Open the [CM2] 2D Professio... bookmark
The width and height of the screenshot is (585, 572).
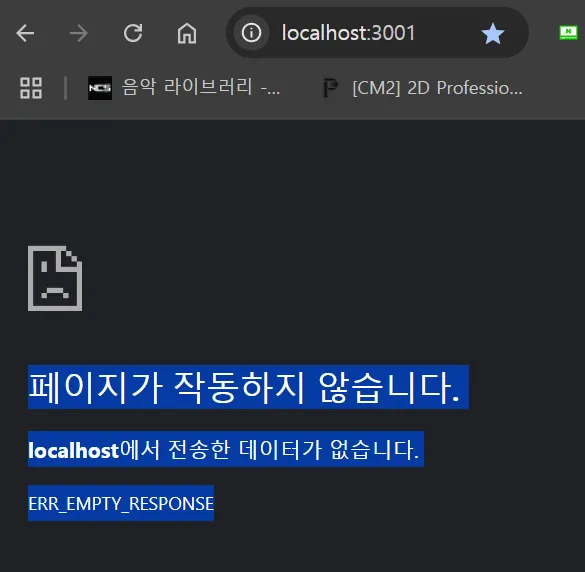click(437, 88)
